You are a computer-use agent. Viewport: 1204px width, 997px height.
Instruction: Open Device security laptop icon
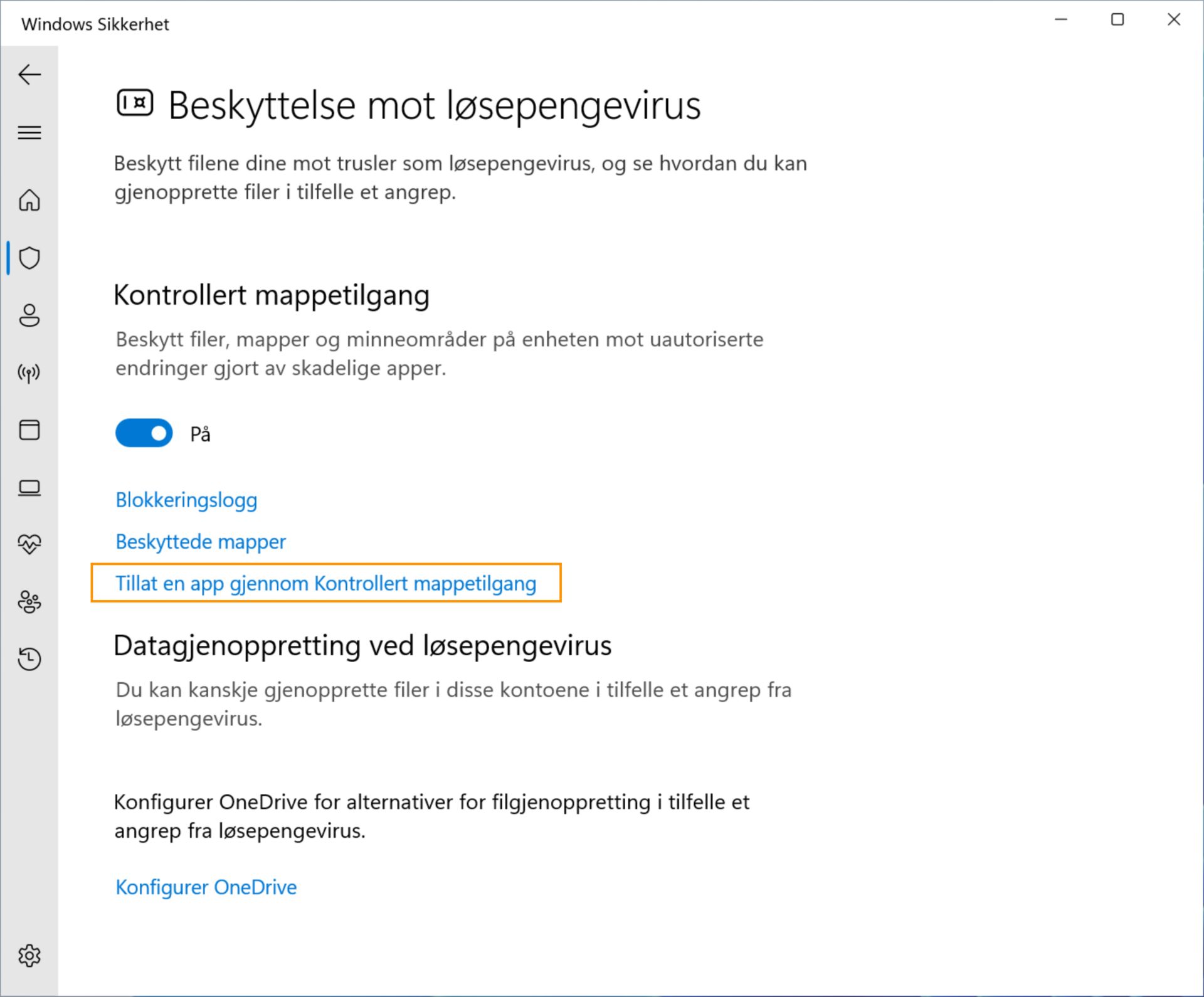[29, 488]
